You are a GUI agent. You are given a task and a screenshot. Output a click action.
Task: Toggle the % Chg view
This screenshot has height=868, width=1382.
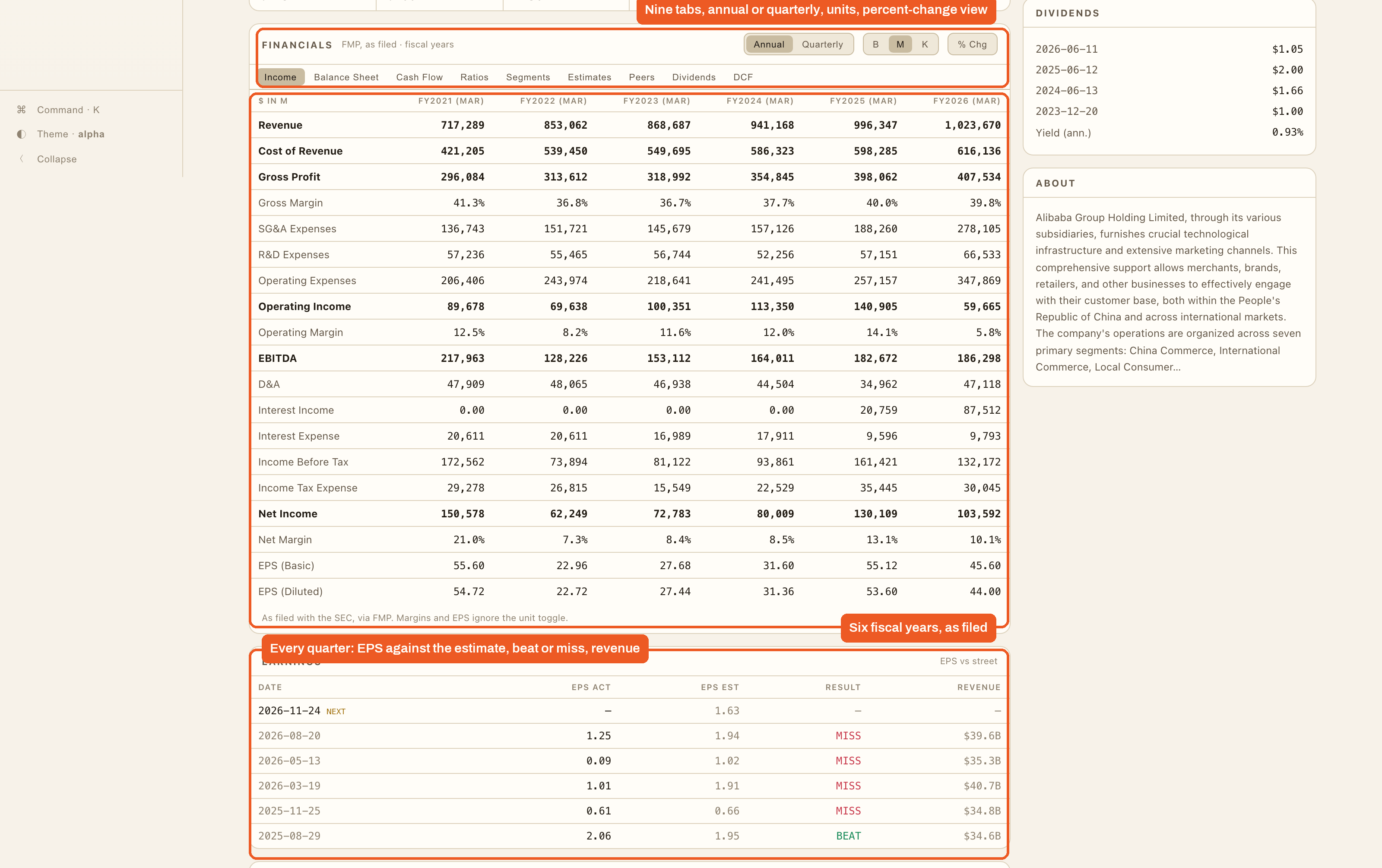(x=972, y=44)
